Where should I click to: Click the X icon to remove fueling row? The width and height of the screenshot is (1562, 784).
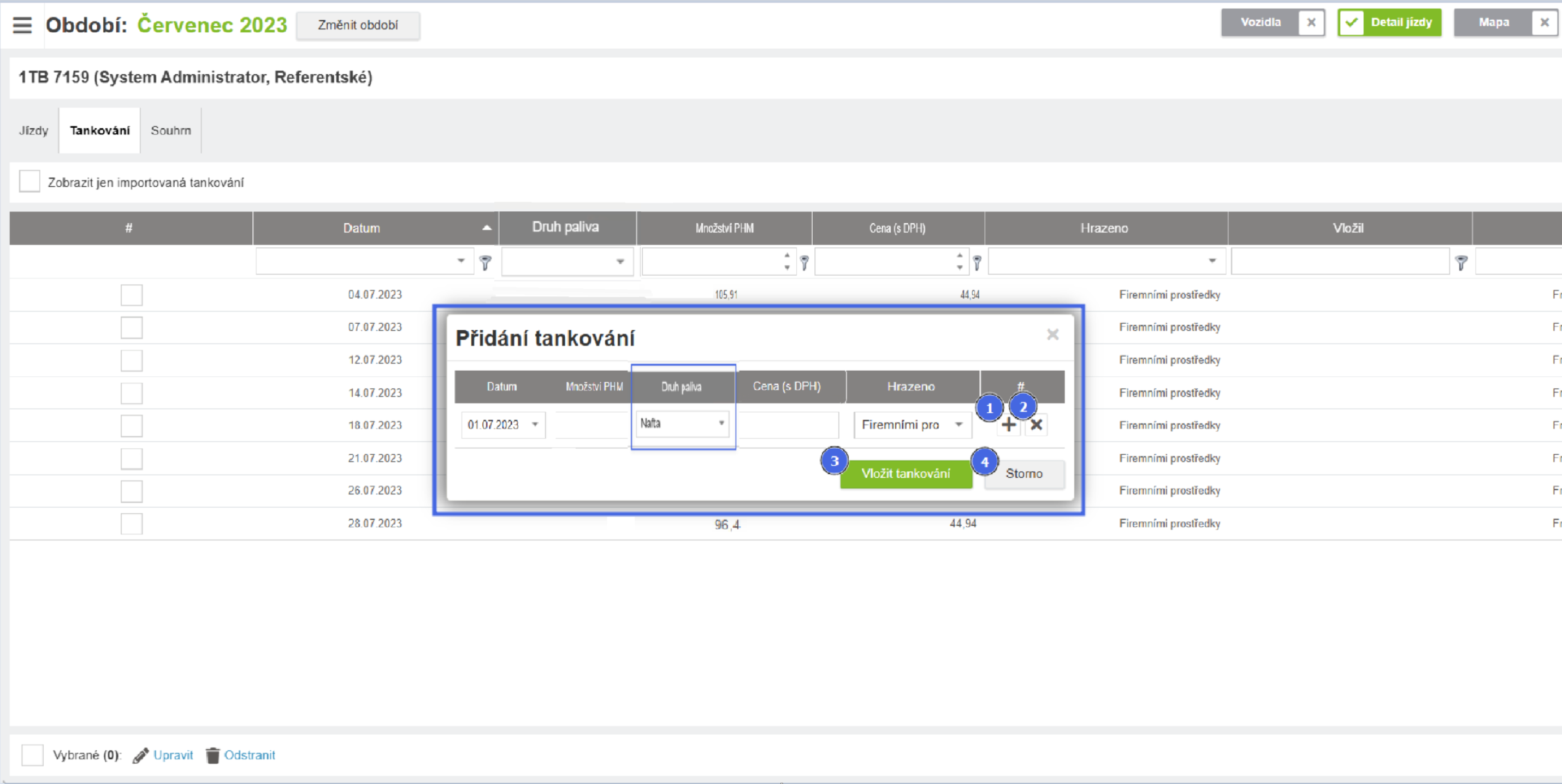coord(1036,425)
